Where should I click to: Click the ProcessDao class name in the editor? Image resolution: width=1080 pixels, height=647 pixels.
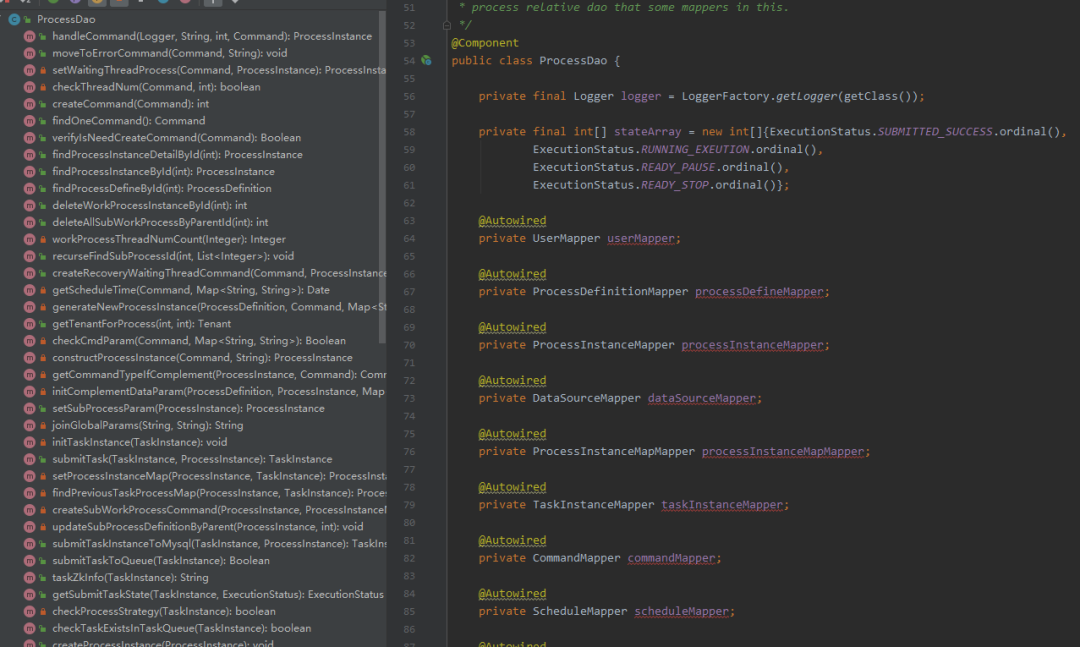573,61
